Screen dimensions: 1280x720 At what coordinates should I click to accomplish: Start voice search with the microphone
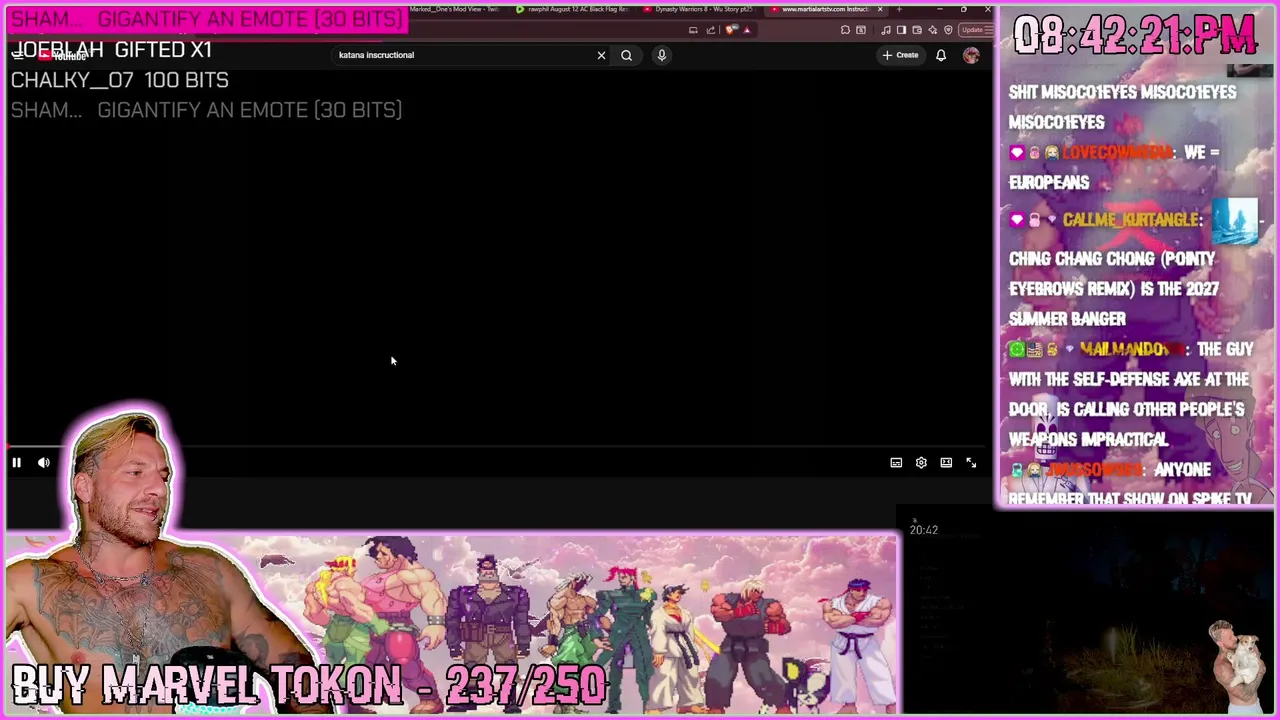click(661, 55)
